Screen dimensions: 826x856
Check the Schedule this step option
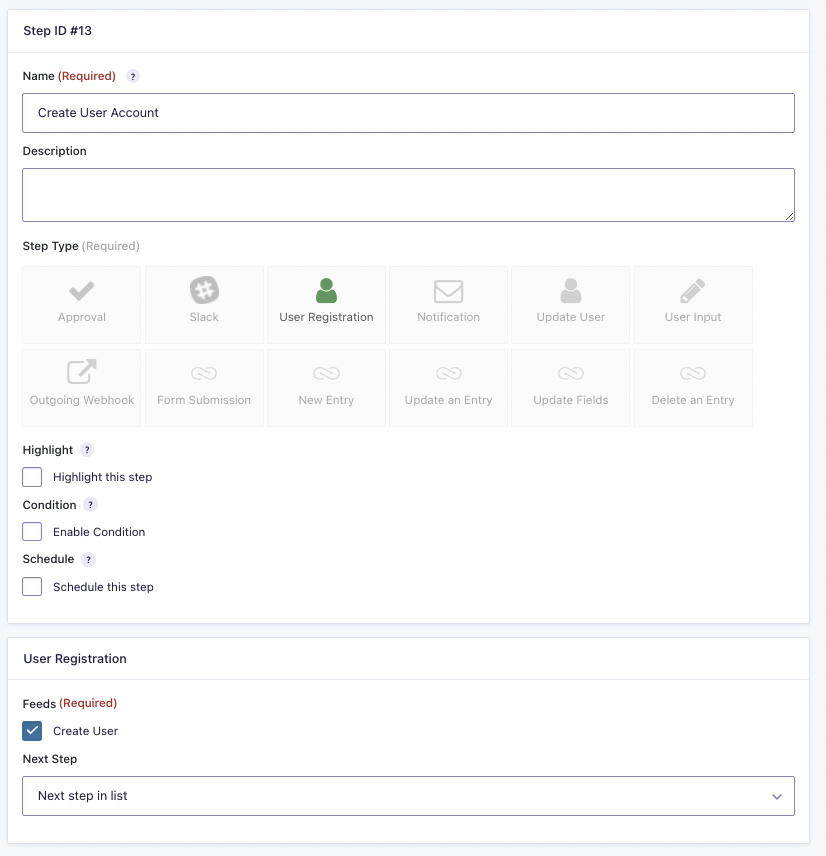33,587
